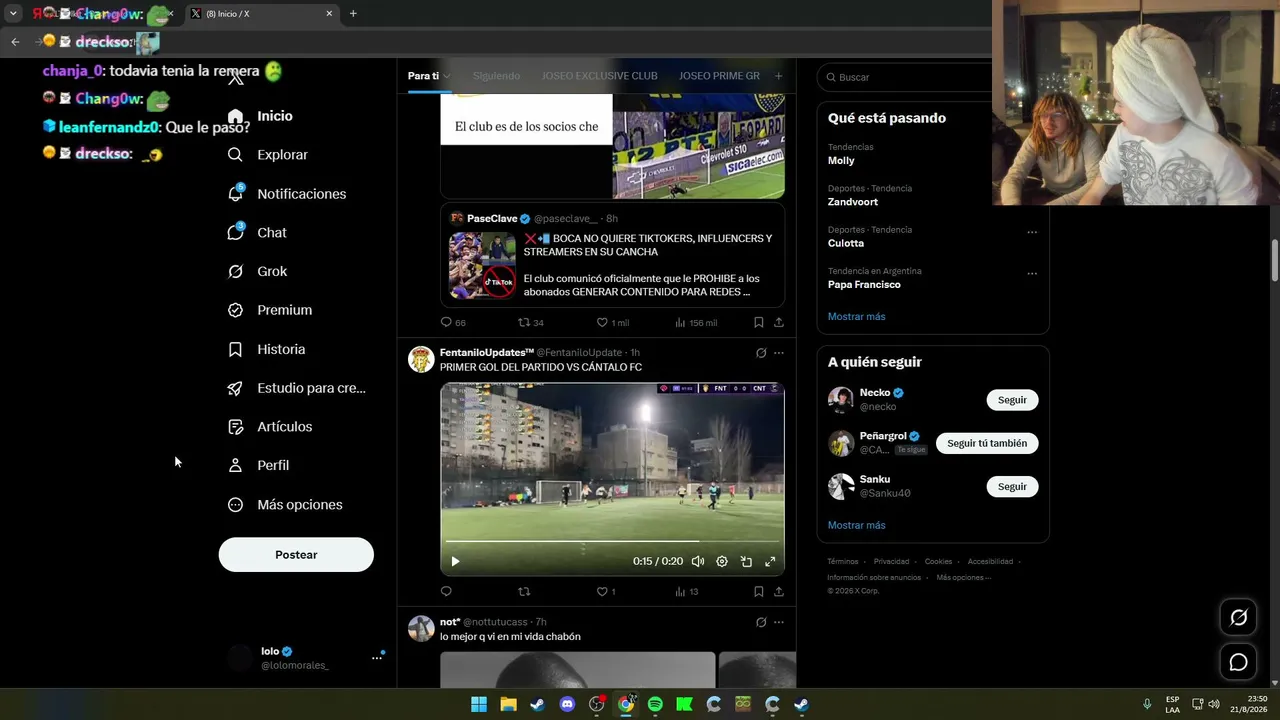Open the Windows Start menu
1280x720 pixels.
coord(479,704)
